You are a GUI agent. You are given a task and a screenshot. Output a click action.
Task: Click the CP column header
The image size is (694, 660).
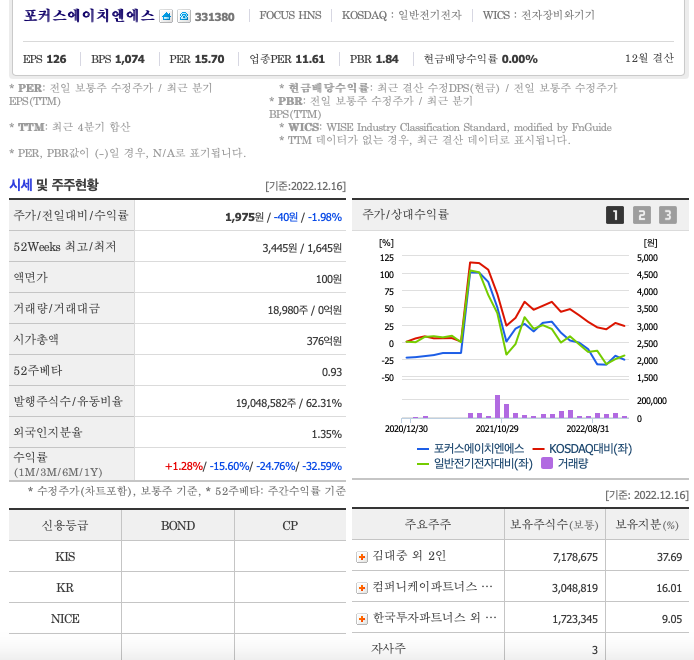(x=290, y=525)
